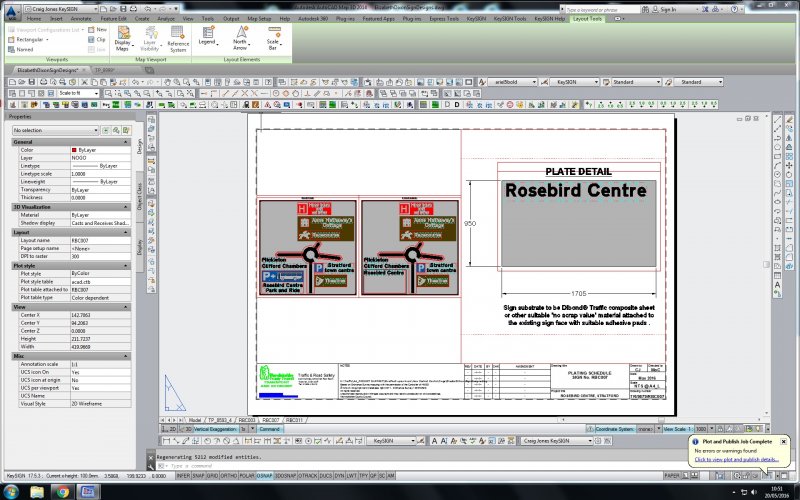Select the red circle sign icon
The width and height of the screenshot is (800, 500).
point(509,105)
